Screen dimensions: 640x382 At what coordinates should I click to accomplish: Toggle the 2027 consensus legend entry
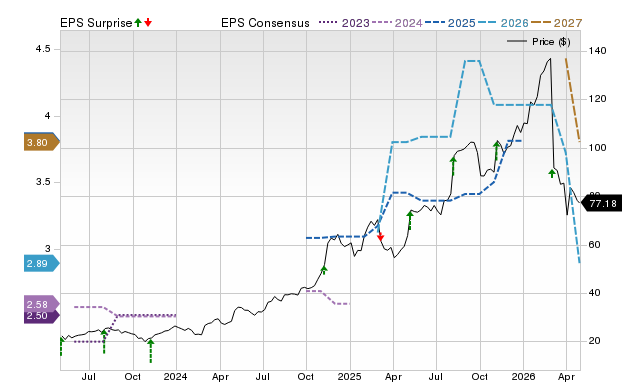[556, 23]
